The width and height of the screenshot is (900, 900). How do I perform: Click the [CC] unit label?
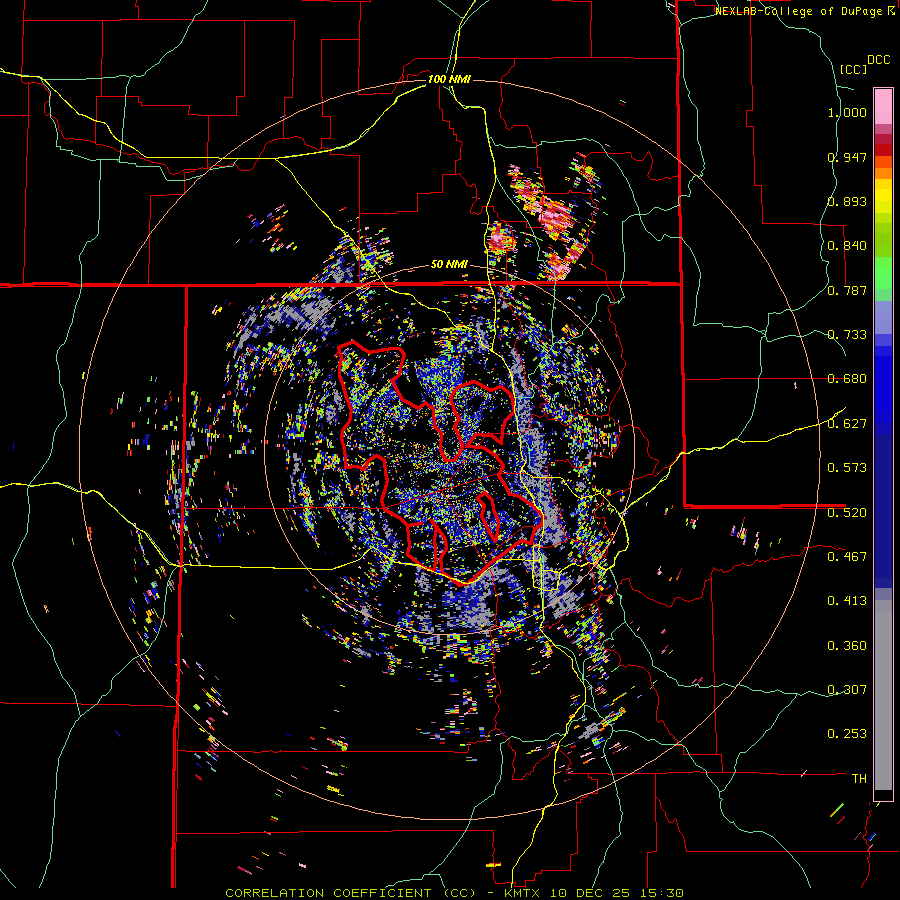pos(853,69)
